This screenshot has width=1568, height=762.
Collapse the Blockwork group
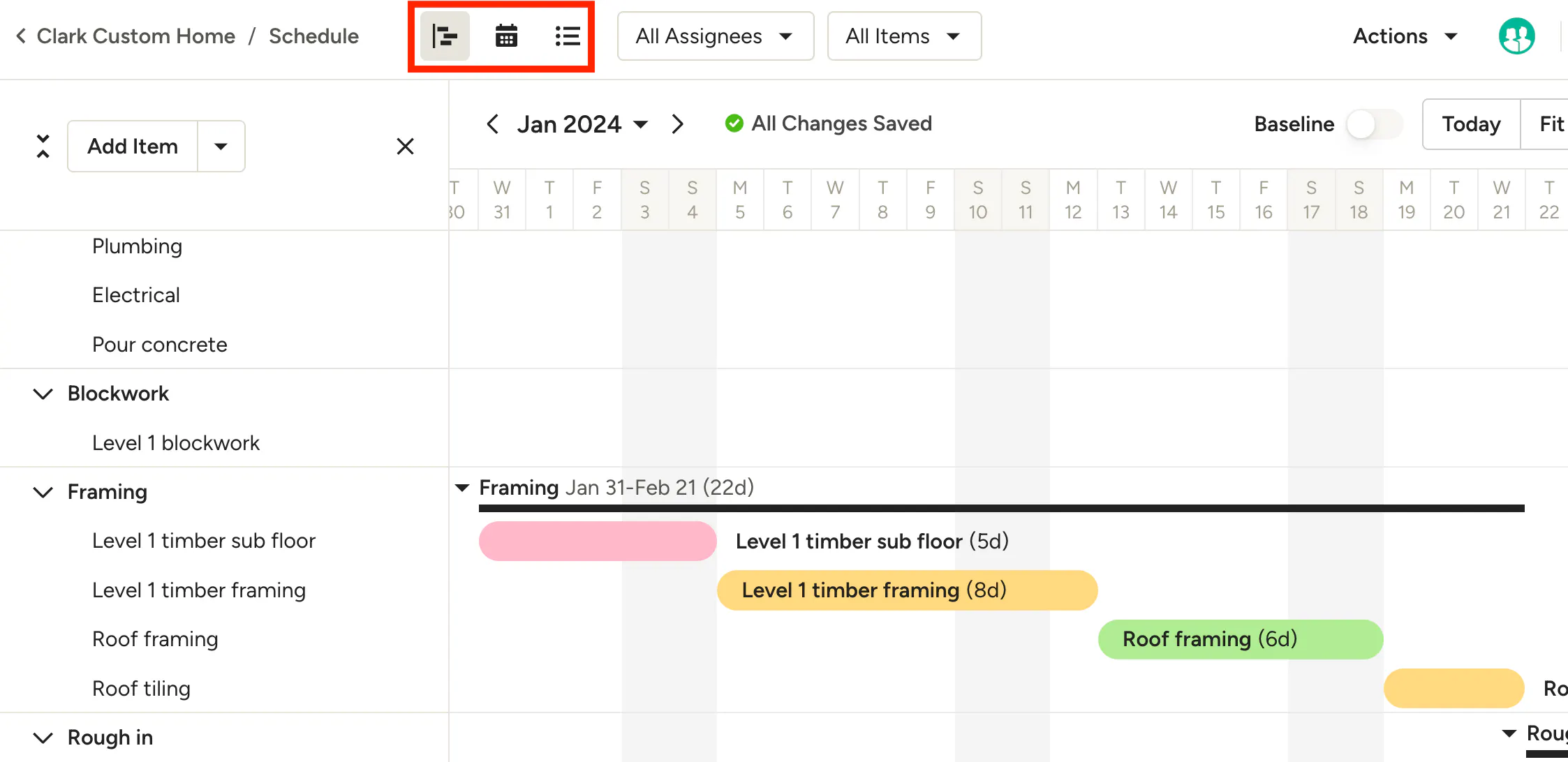43,394
